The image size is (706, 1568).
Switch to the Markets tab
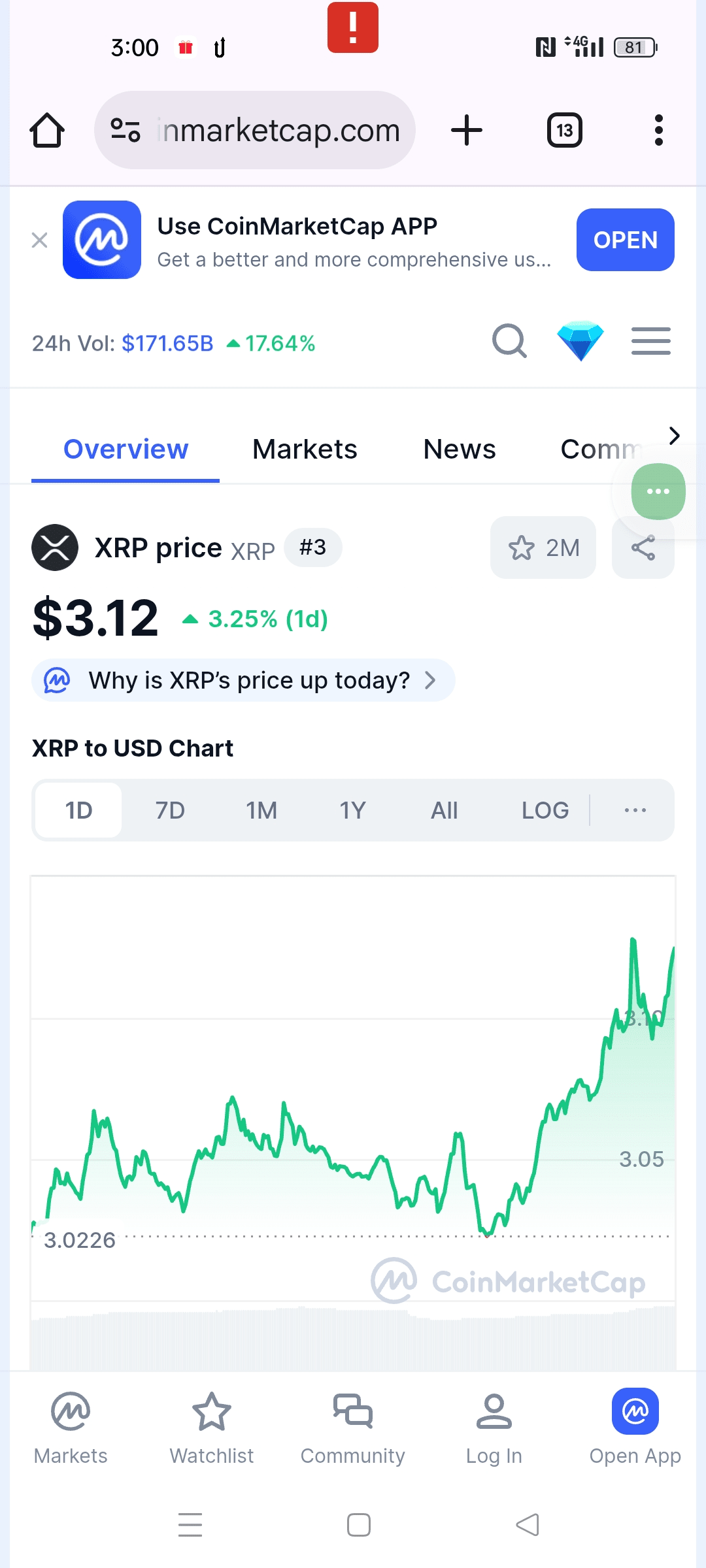pyautogui.click(x=305, y=449)
